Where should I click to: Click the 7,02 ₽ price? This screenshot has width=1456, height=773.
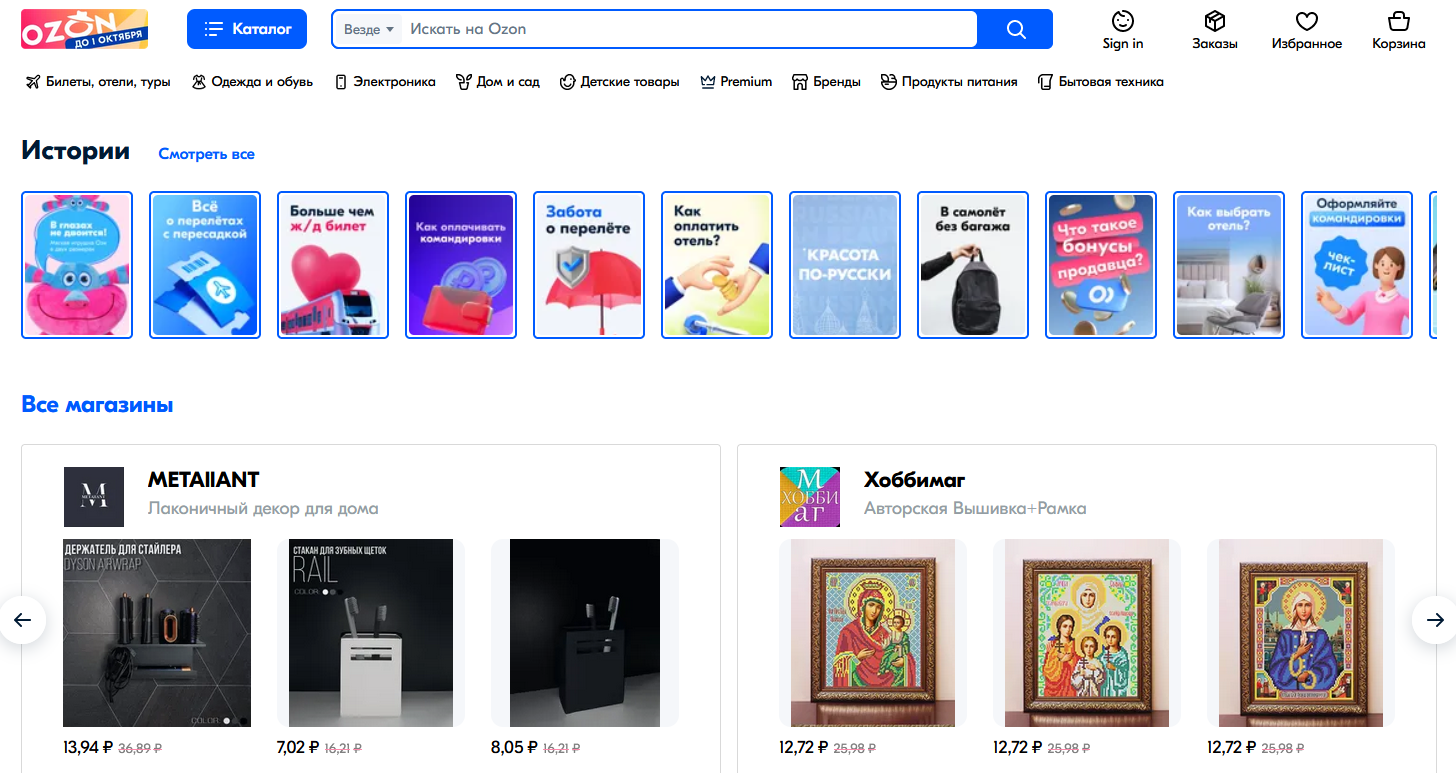[x=298, y=747]
